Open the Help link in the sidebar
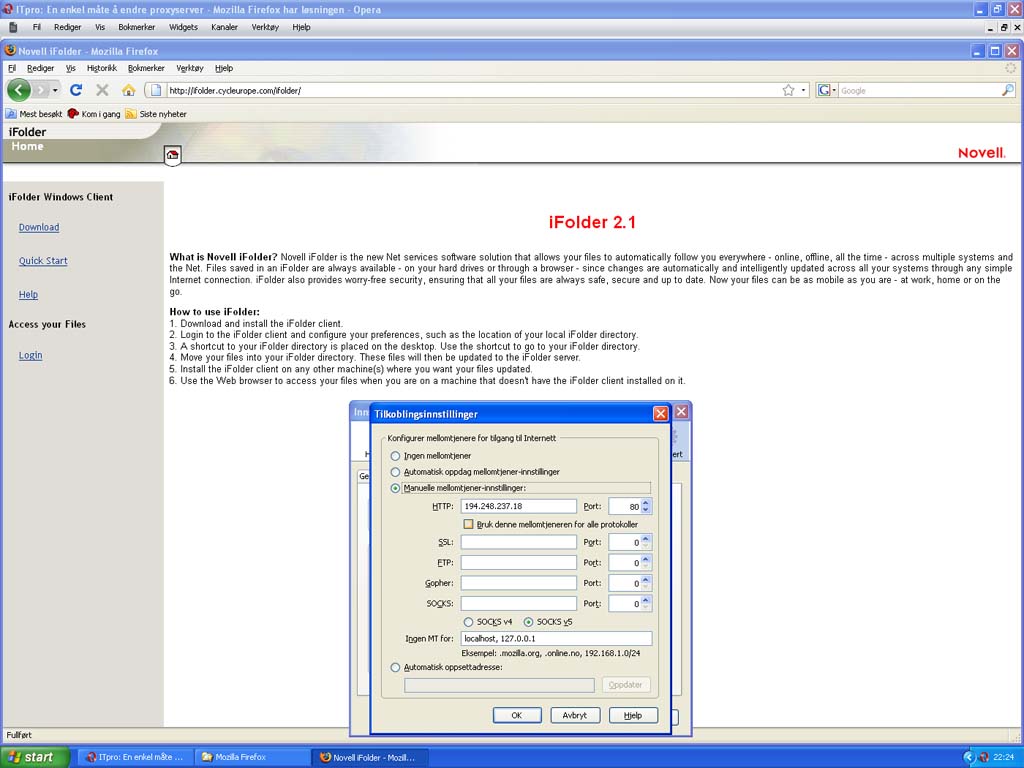1024x768 pixels. 28,295
